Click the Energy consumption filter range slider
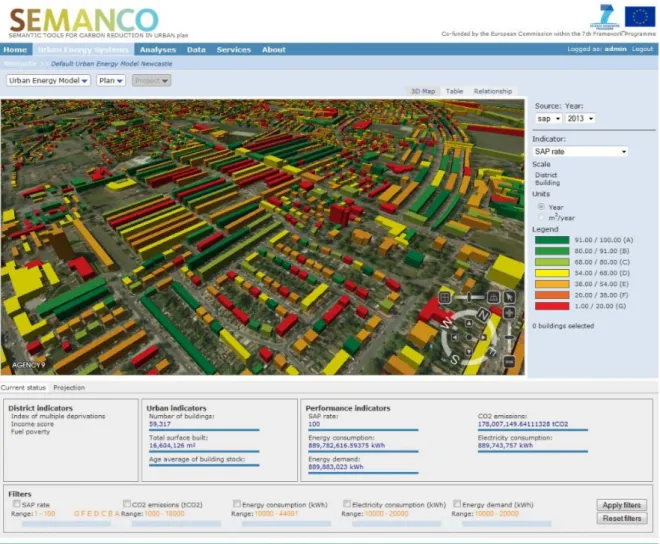The image size is (660, 544). pos(286,524)
